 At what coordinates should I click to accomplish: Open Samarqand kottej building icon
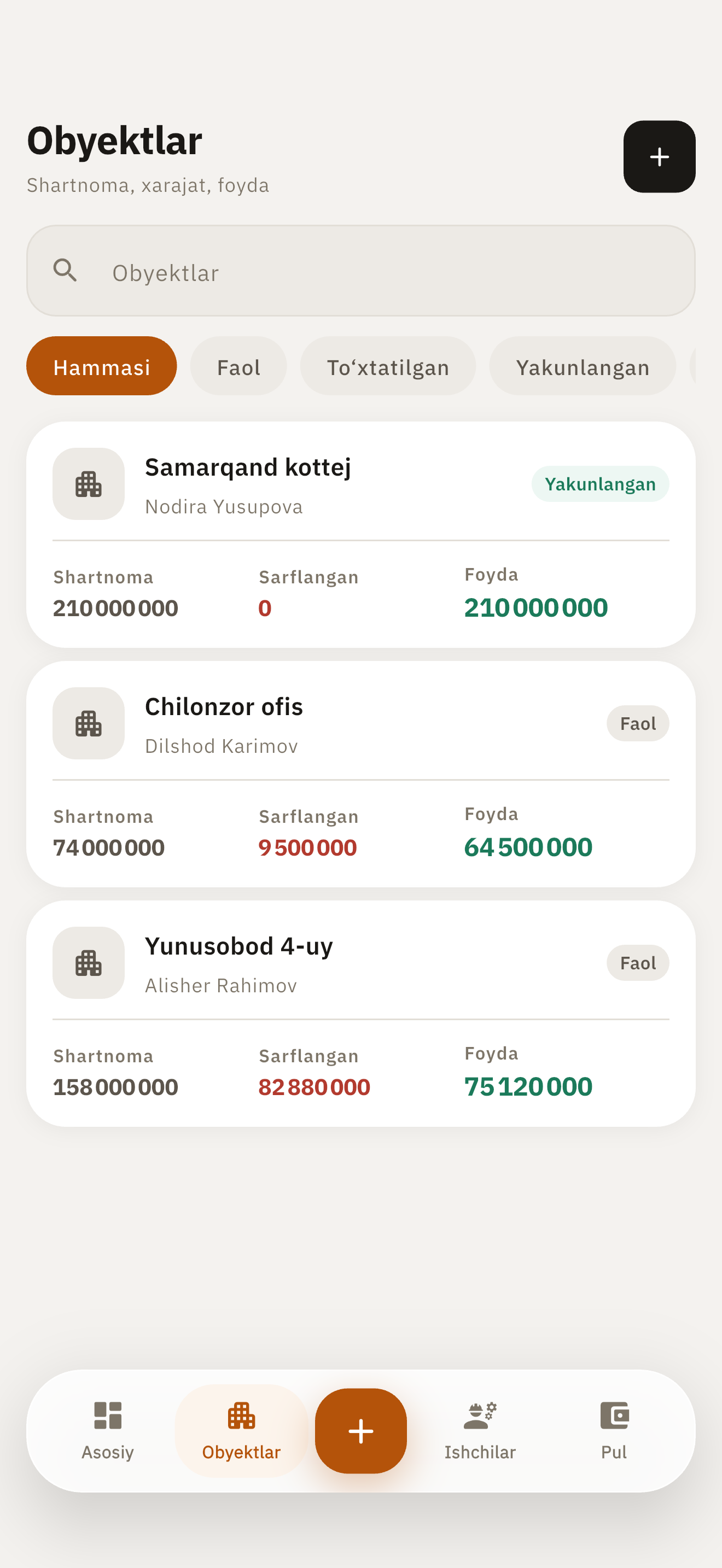(x=88, y=484)
